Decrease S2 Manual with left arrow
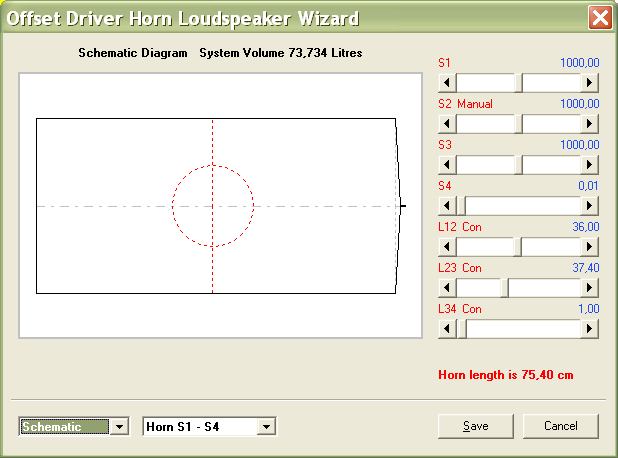Viewport: 618px width, 458px height. 447,124
